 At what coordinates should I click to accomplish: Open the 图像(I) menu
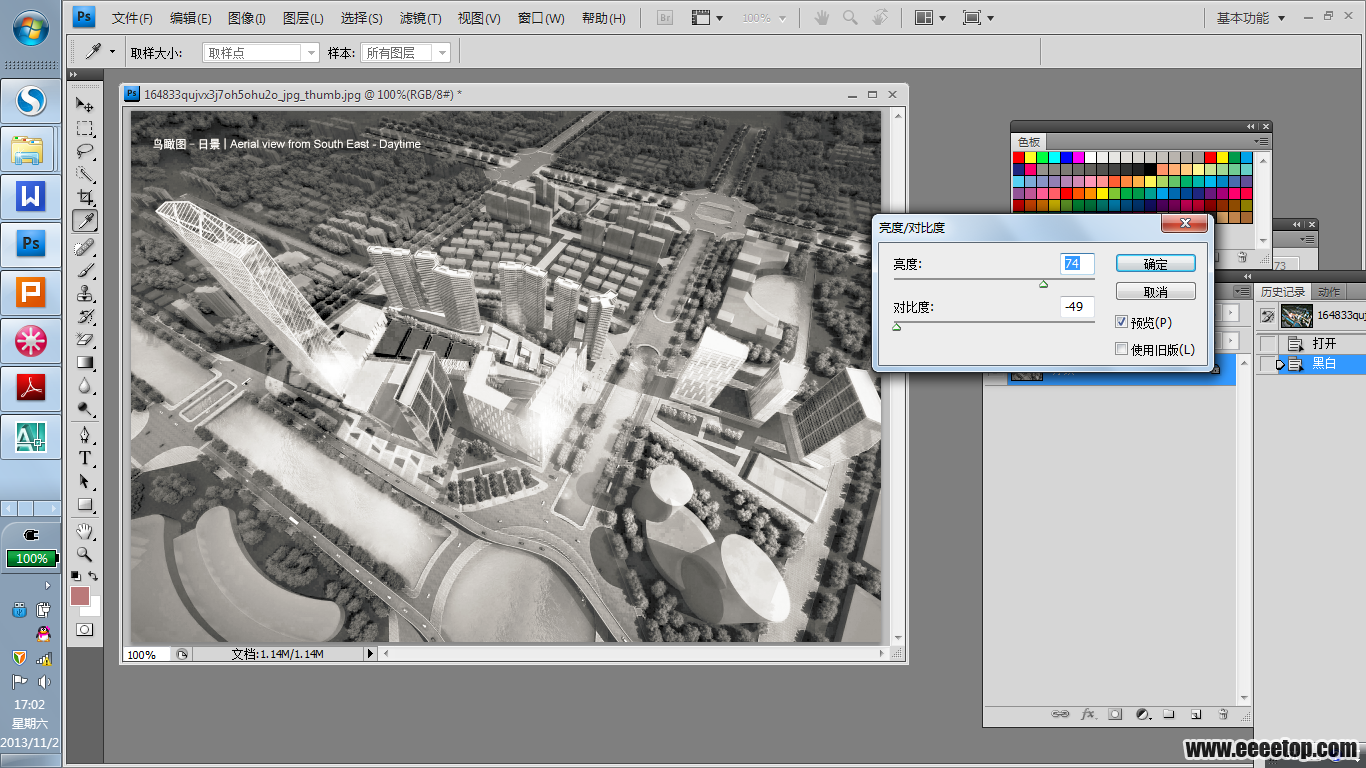pyautogui.click(x=246, y=19)
